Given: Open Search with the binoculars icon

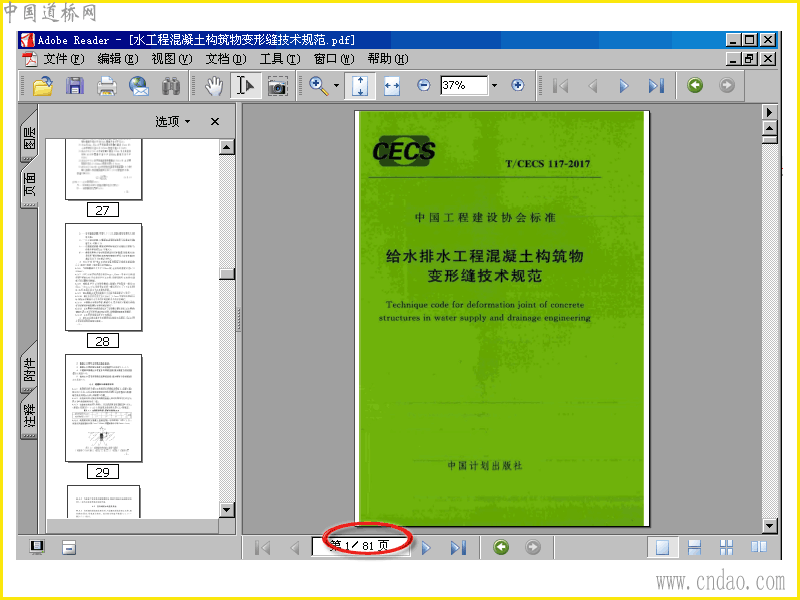Looking at the screenshot, I should 171,86.
